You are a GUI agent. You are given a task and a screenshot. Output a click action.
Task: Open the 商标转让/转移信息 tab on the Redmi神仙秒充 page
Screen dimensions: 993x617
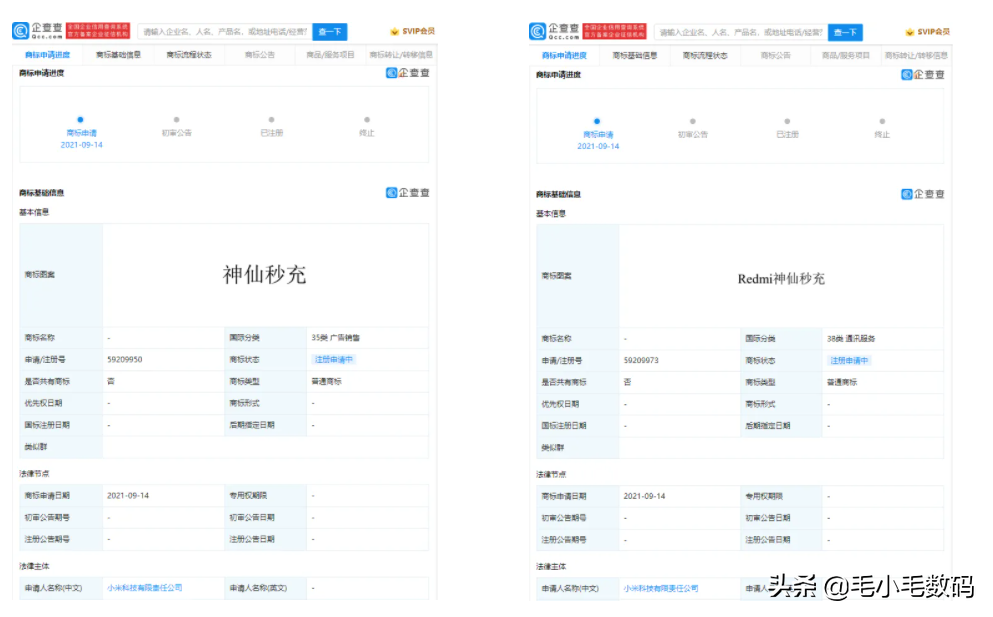coord(916,55)
